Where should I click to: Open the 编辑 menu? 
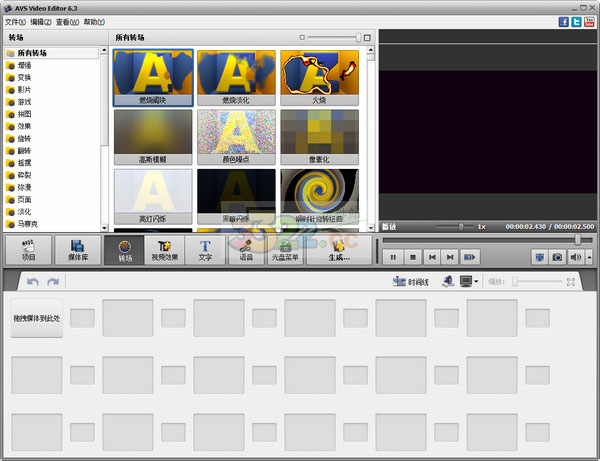click(41, 22)
